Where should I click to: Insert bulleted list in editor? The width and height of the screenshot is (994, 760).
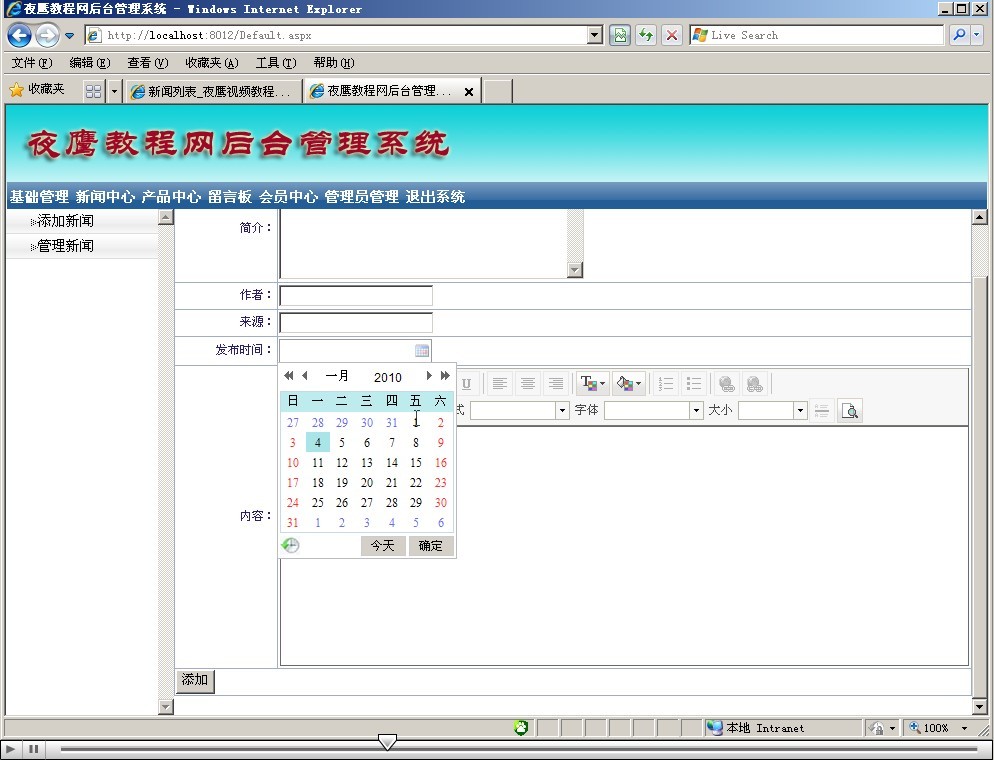click(x=694, y=384)
